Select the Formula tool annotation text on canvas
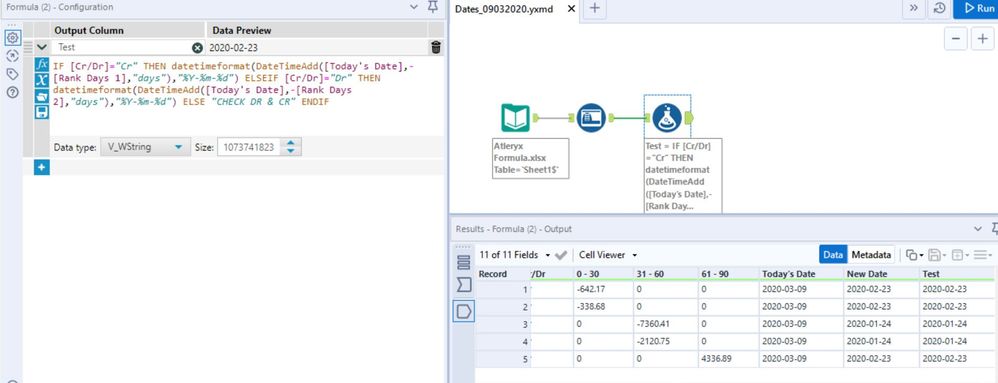This screenshot has height=383, width=998. (x=682, y=175)
